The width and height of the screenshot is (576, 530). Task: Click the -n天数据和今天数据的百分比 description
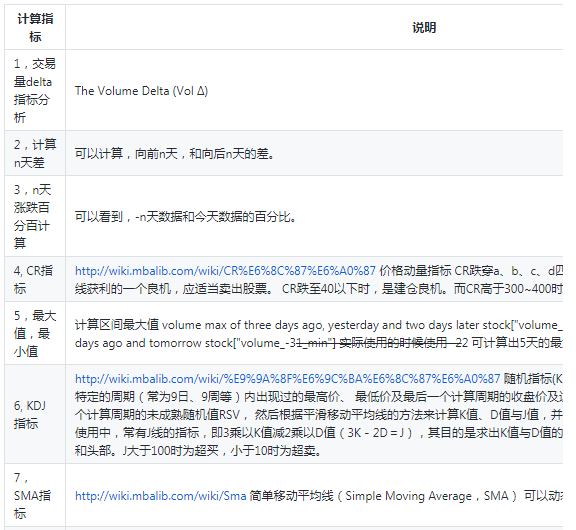[x=186, y=217]
